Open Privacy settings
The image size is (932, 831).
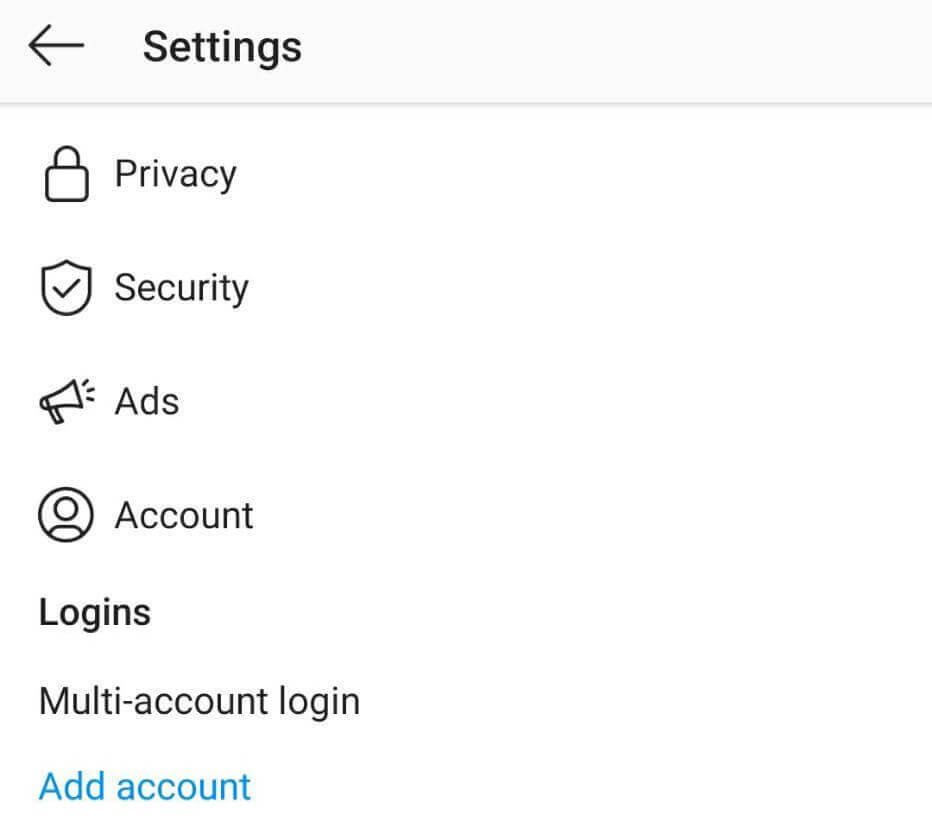[176, 173]
